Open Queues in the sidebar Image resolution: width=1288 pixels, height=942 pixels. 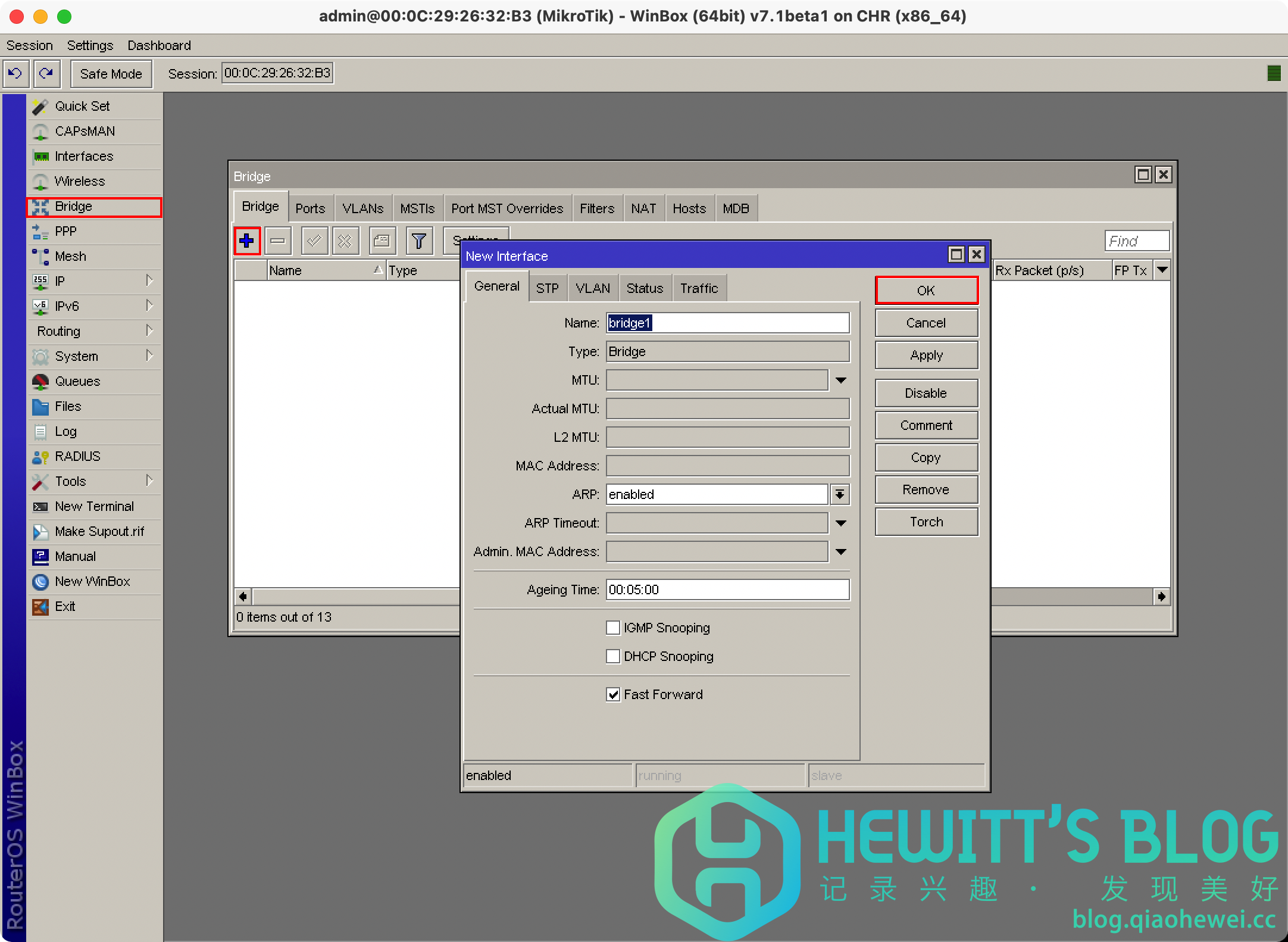77,381
